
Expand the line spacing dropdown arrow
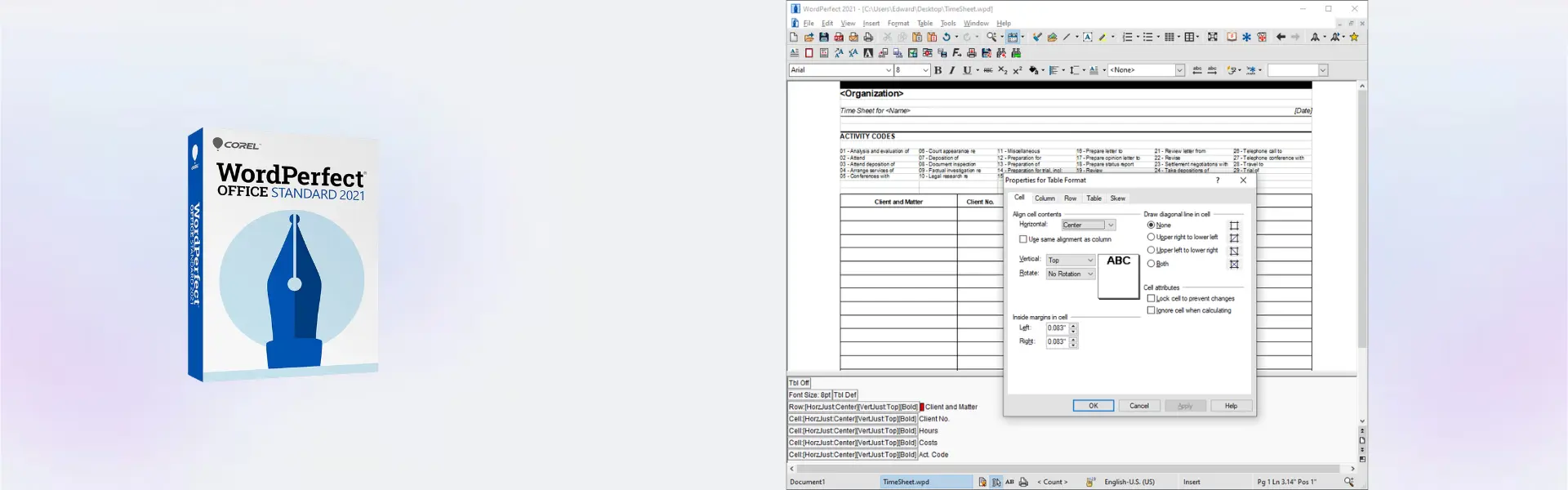(1084, 70)
